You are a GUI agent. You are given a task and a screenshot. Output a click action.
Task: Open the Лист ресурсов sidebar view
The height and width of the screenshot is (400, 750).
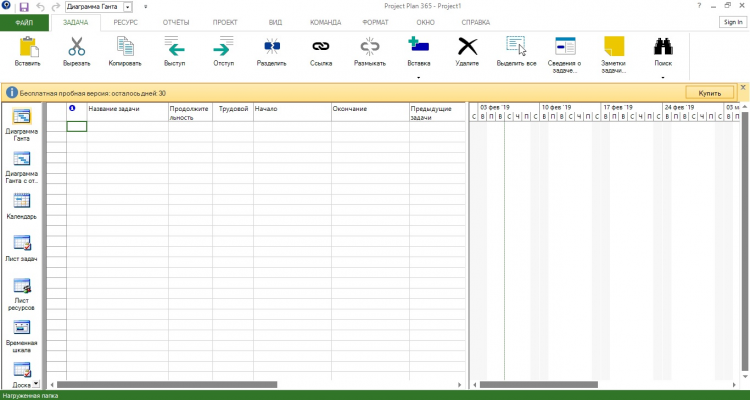[22, 294]
